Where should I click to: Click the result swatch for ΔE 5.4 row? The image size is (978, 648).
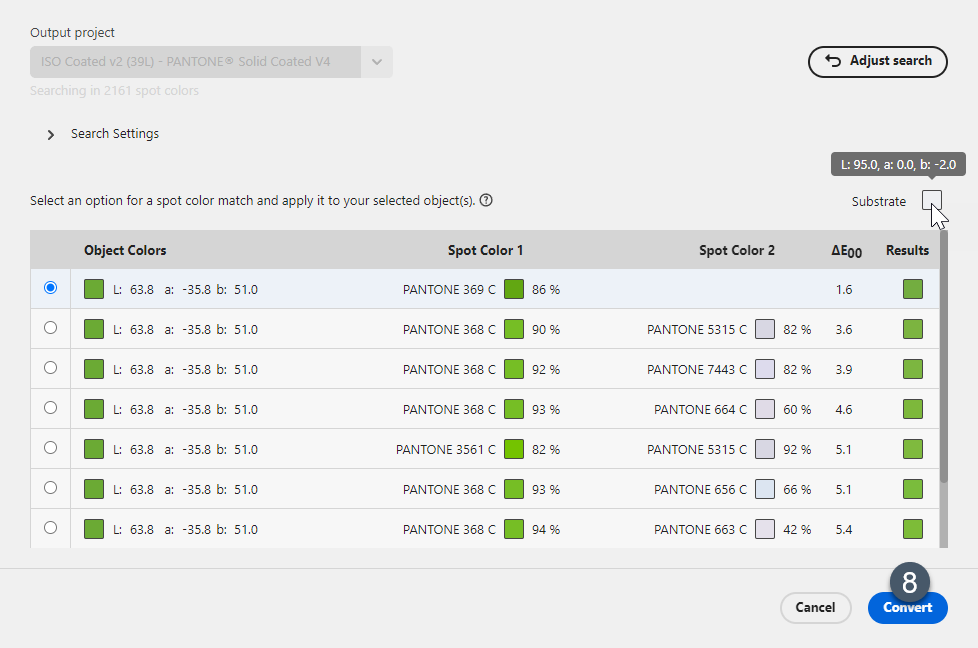(913, 529)
